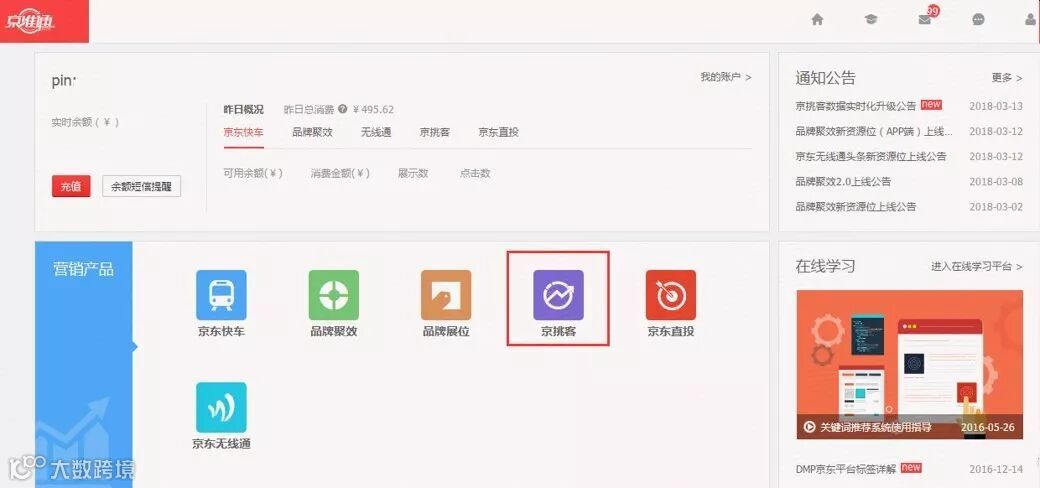Open the mail icon with 99 badge

[x=925, y=19]
